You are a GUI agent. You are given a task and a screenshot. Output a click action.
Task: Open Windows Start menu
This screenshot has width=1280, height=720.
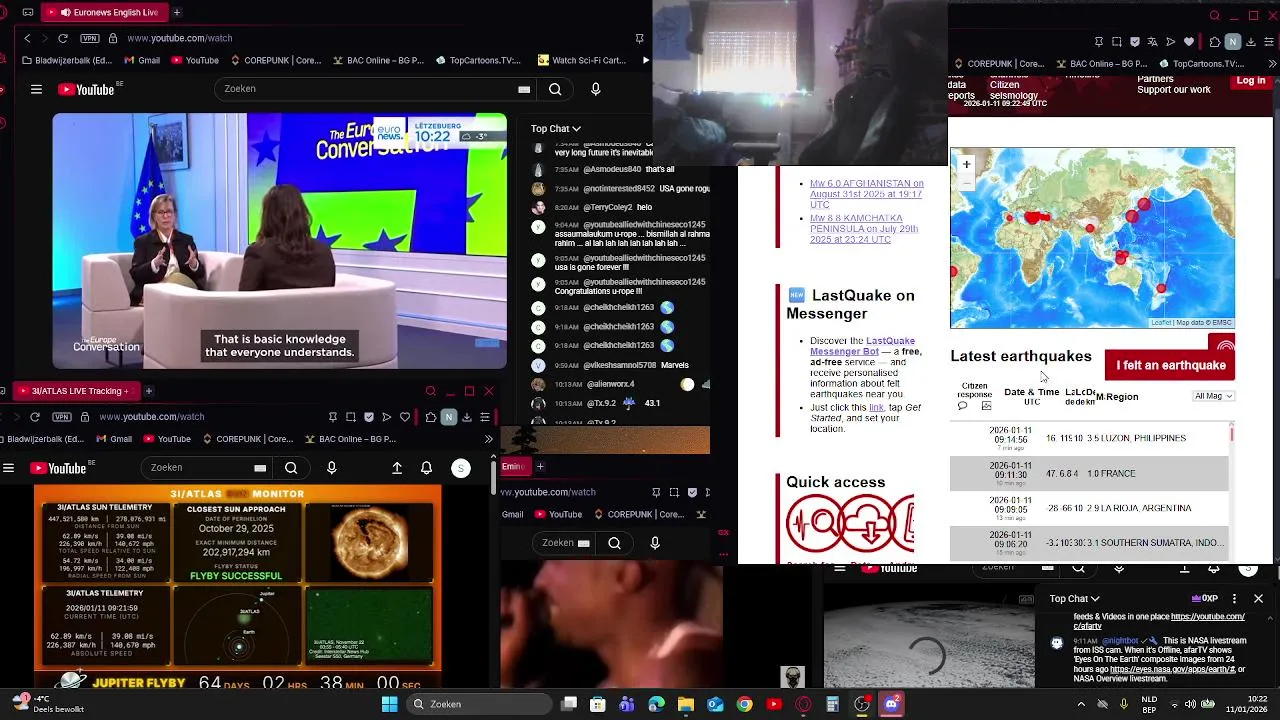[x=389, y=704]
